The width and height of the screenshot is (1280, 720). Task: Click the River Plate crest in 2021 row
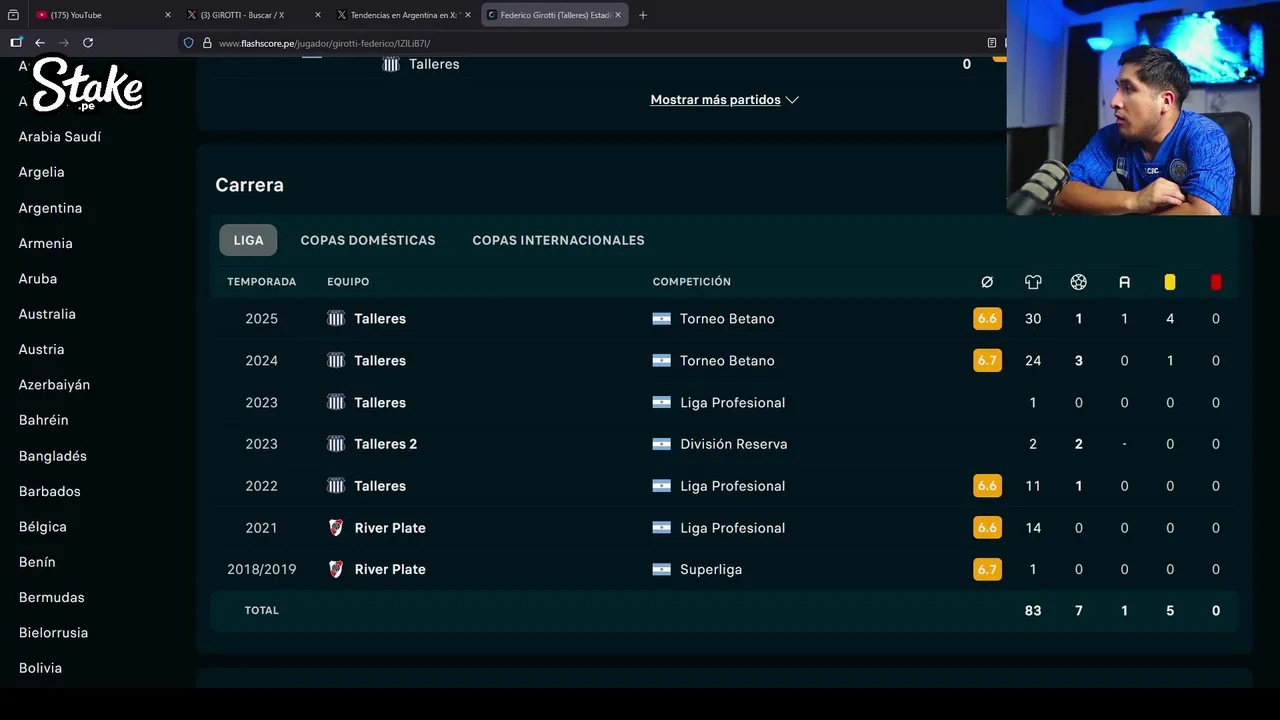tap(336, 528)
